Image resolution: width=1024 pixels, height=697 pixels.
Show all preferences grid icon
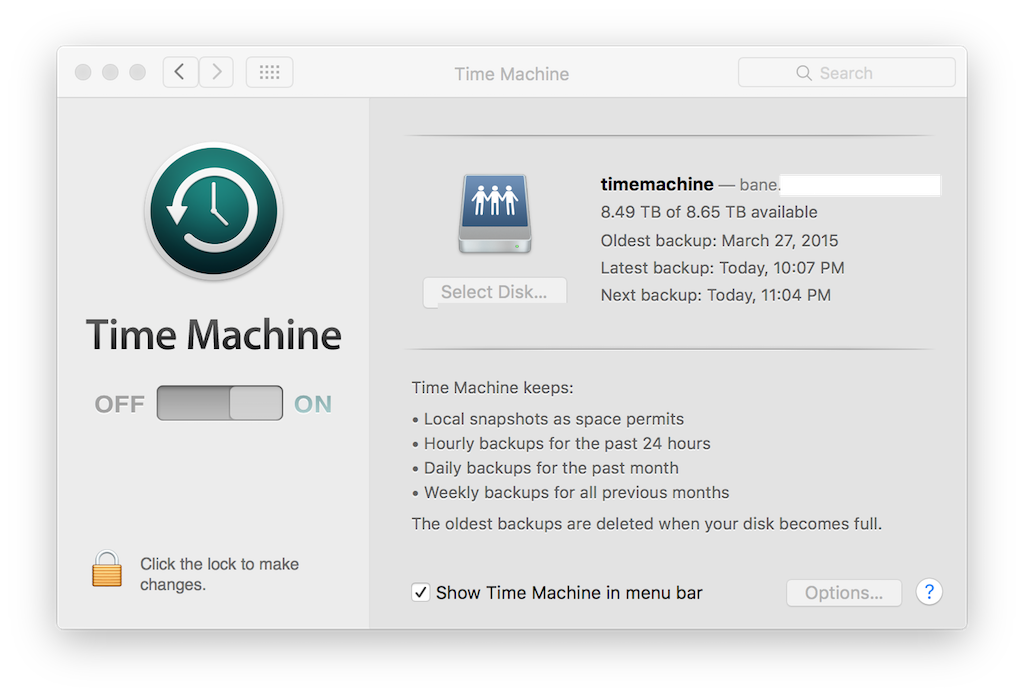tap(269, 72)
